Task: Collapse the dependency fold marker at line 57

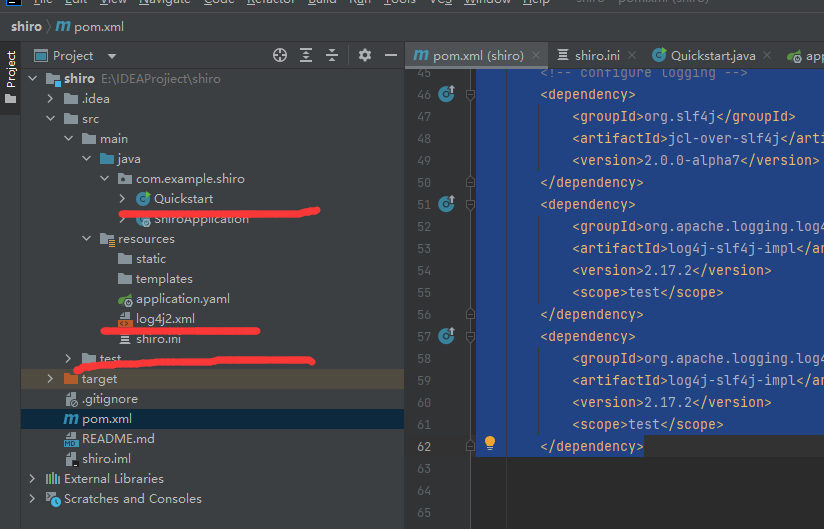Action: [470, 337]
